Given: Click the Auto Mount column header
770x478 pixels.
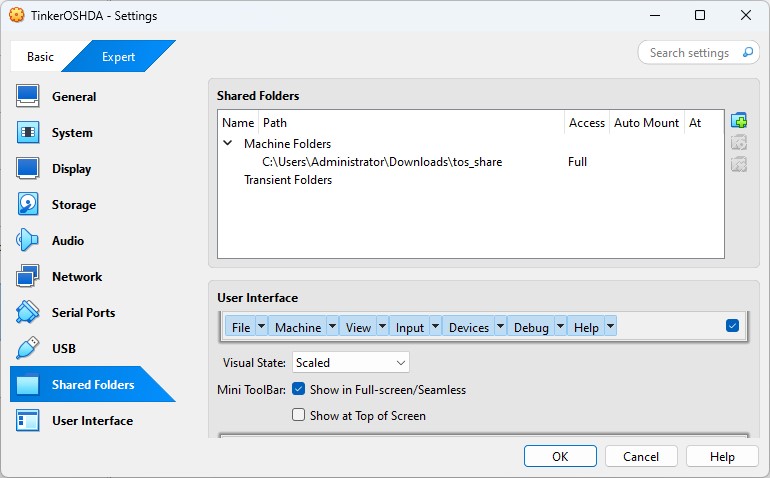Looking at the screenshot, I should [x=647, y=122].
